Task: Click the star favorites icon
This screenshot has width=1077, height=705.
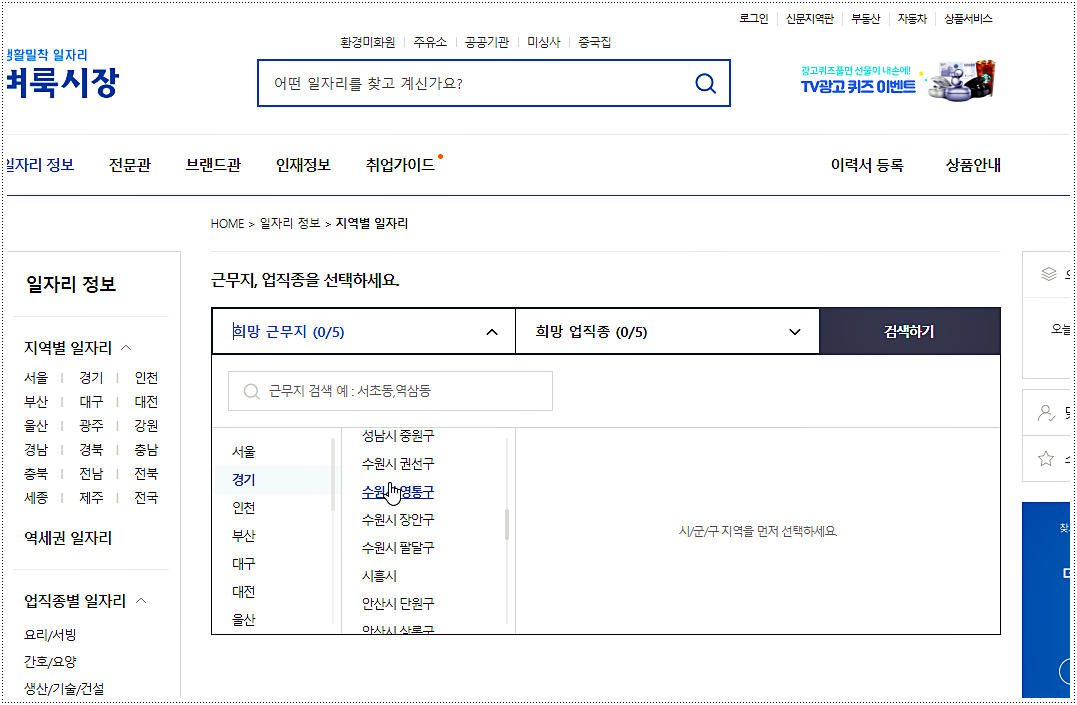Action: pyautogui.click(x=1045, y=458)
